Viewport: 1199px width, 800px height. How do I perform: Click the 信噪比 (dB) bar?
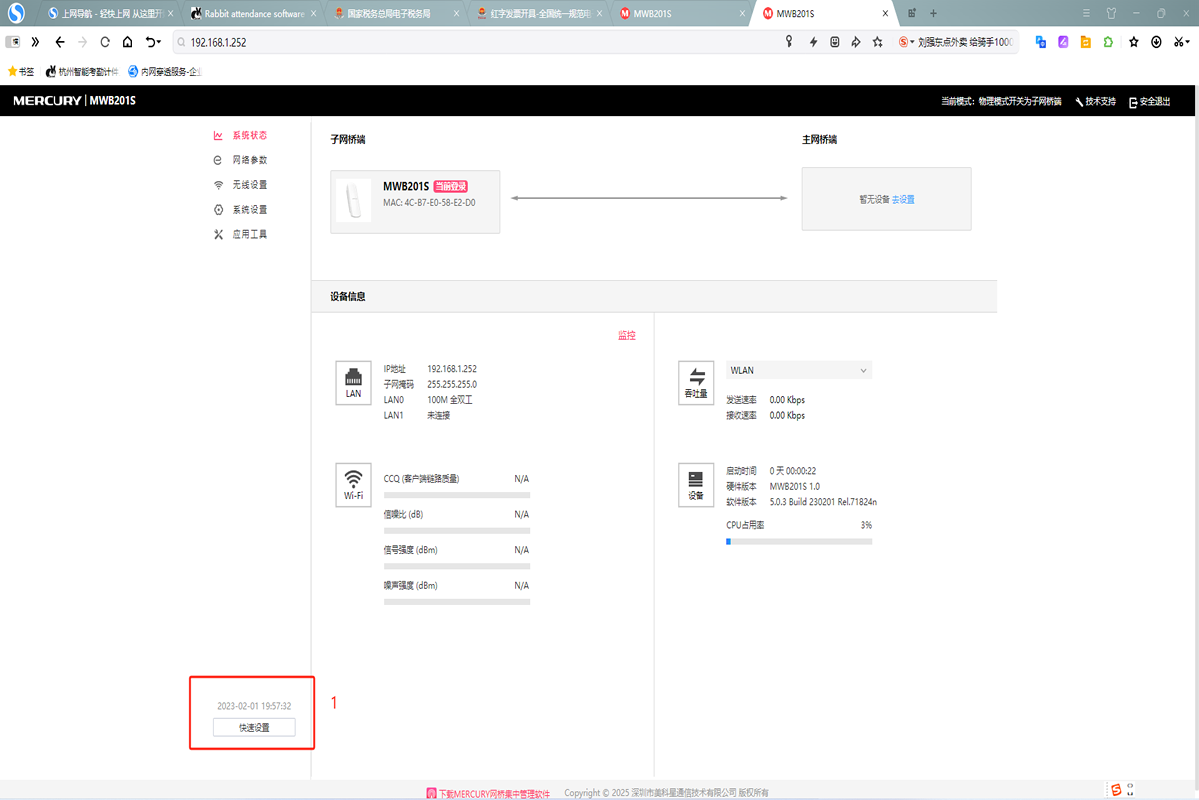tap(457, 530)
